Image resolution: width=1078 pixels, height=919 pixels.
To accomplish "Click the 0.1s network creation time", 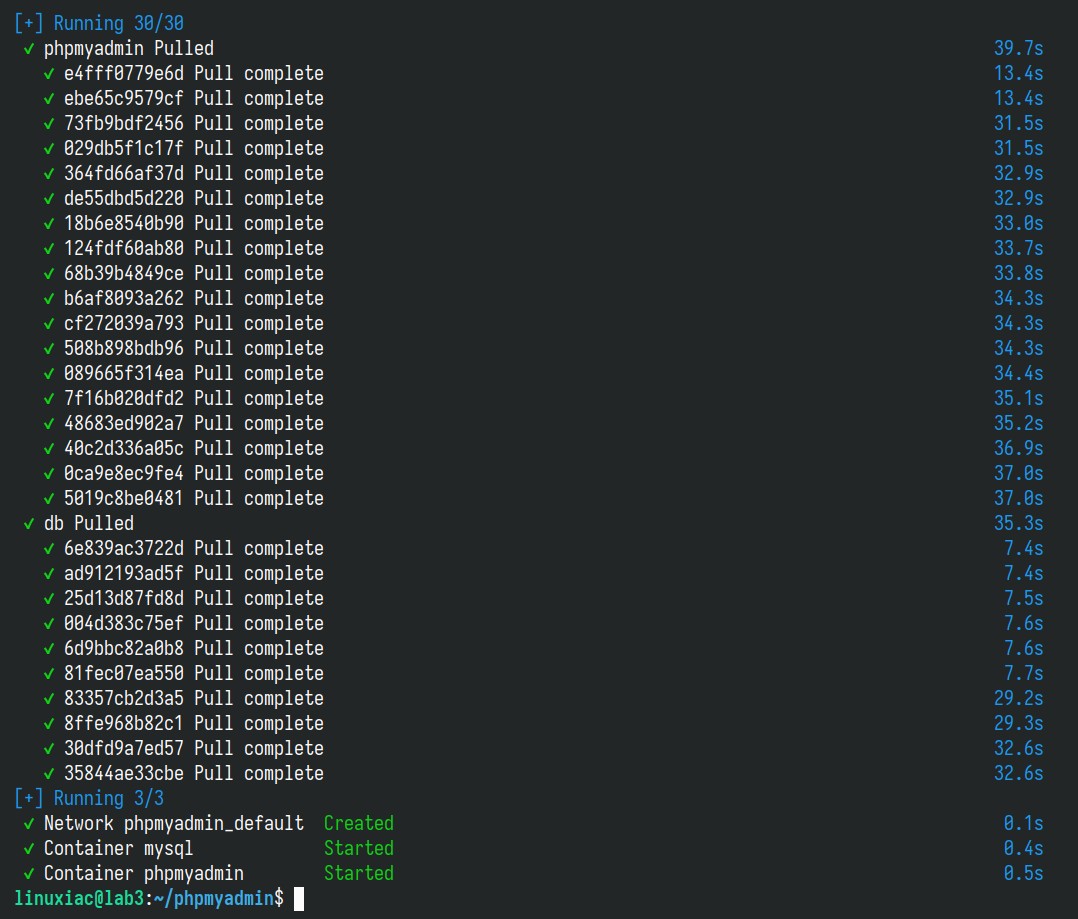I will [1023, 823].
